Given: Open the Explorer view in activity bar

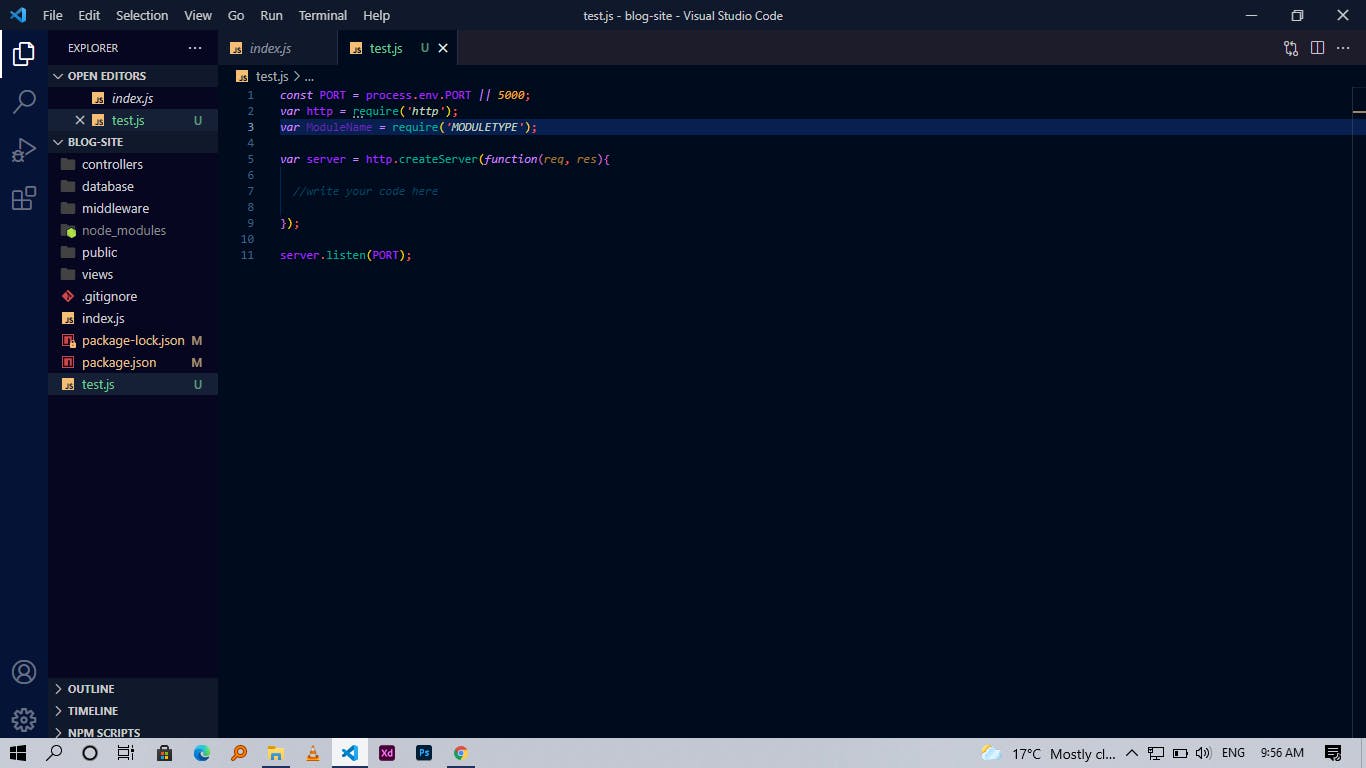Looking at the screenshot, I should (x=24, y=53).
